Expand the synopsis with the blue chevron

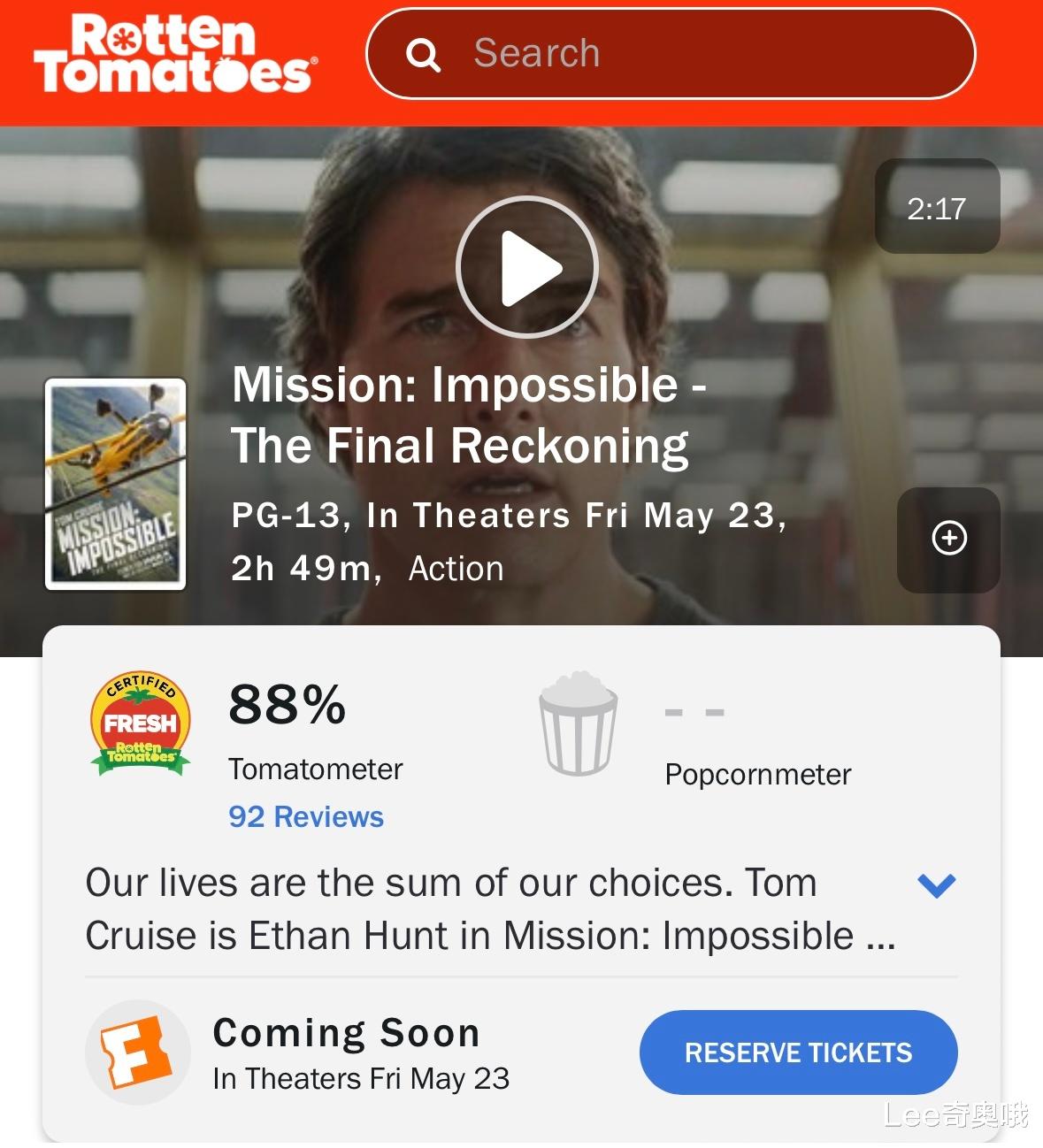[x=937, y=884]
